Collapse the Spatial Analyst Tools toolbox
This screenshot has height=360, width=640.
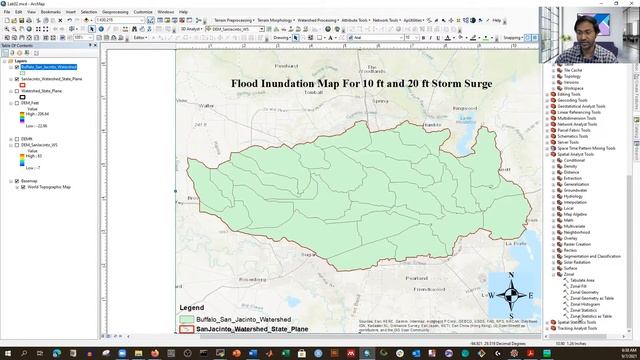click(x=547, y=155)
